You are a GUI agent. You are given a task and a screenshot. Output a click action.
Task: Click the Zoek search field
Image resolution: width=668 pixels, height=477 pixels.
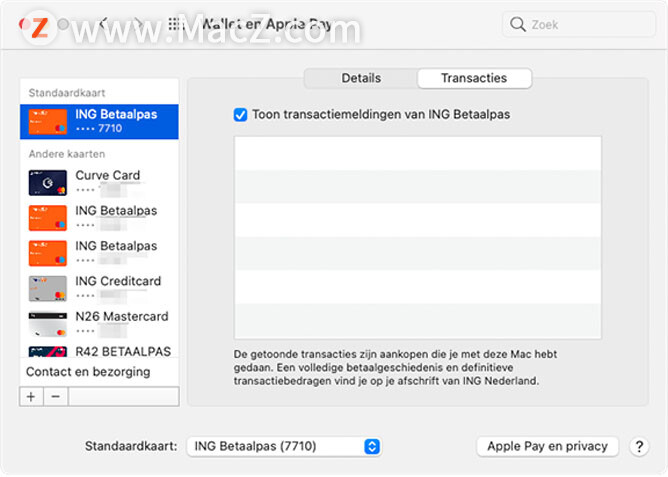click(579, 24)
